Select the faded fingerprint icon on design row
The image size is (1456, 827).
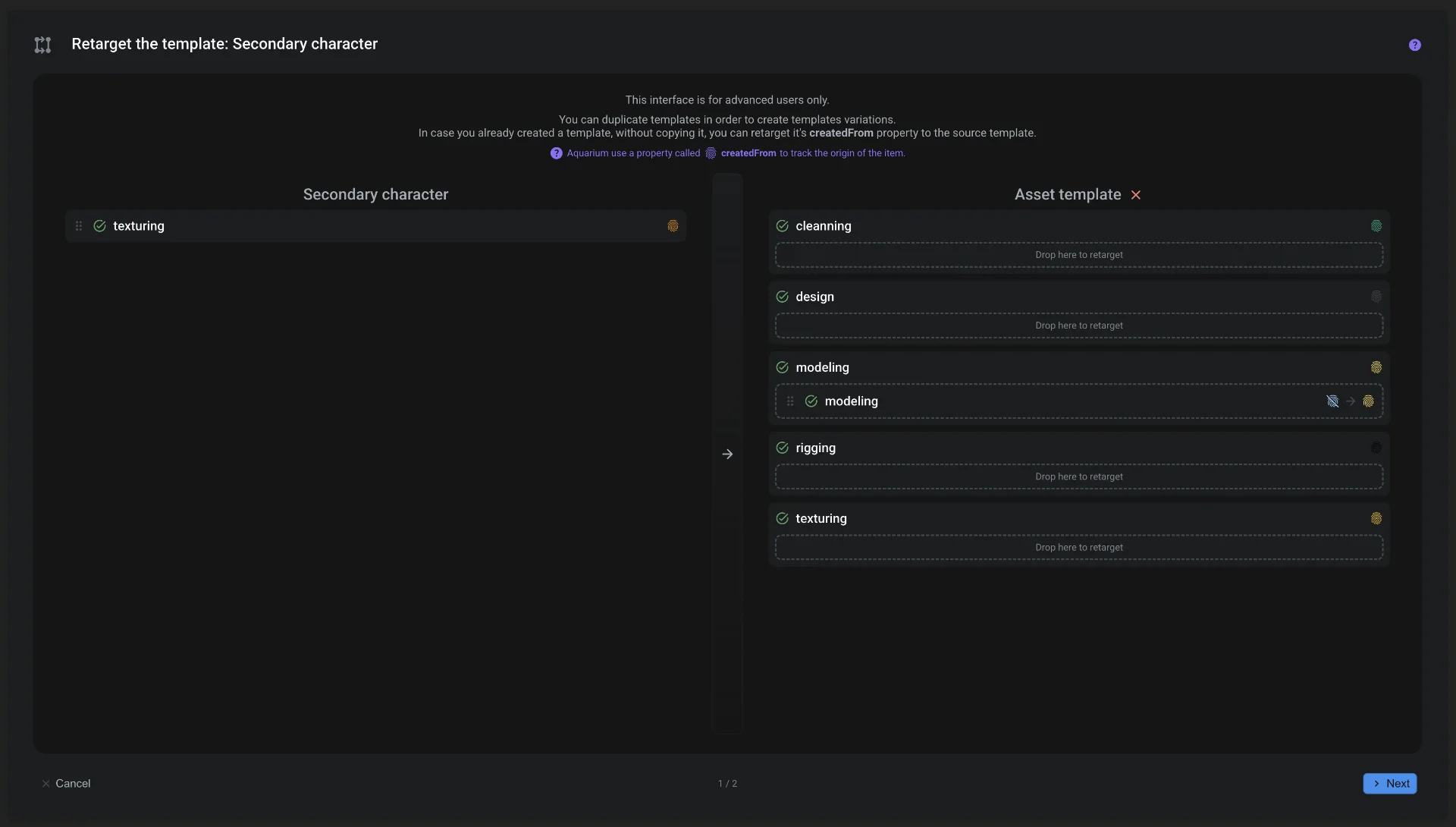coord(1376,297)
